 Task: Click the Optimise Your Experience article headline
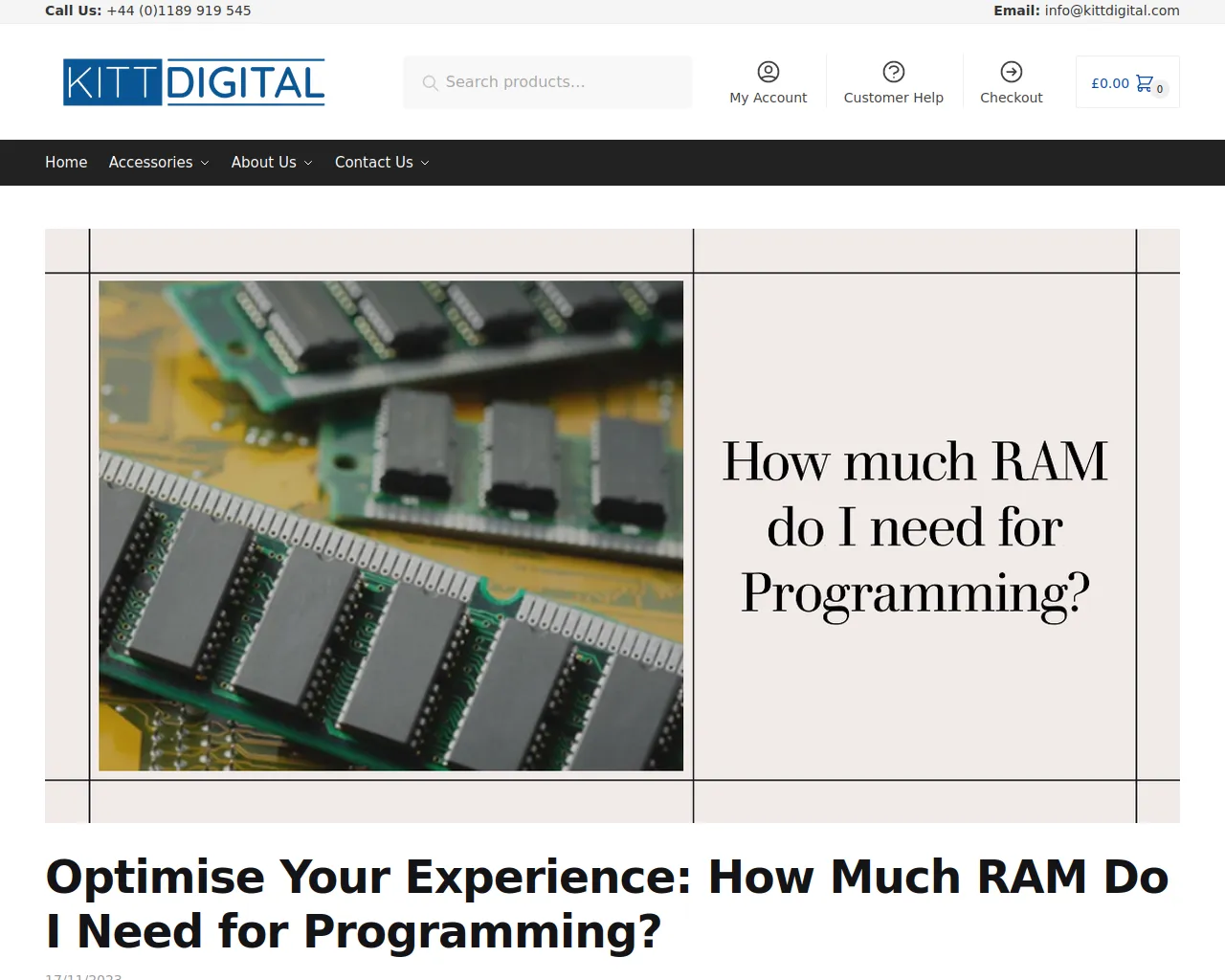[x=607, y=903]
